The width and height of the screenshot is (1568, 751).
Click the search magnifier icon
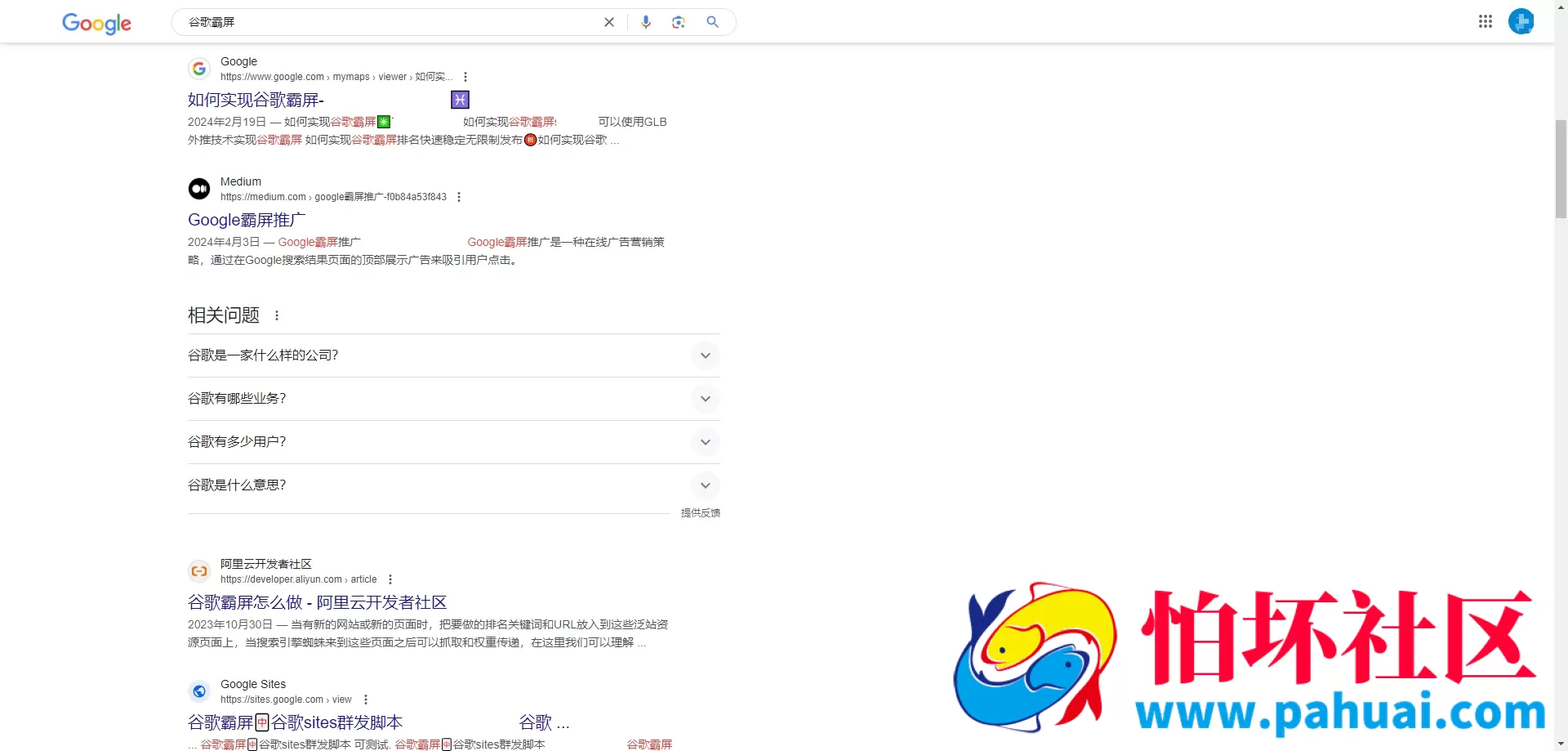(x=712, y=22)
